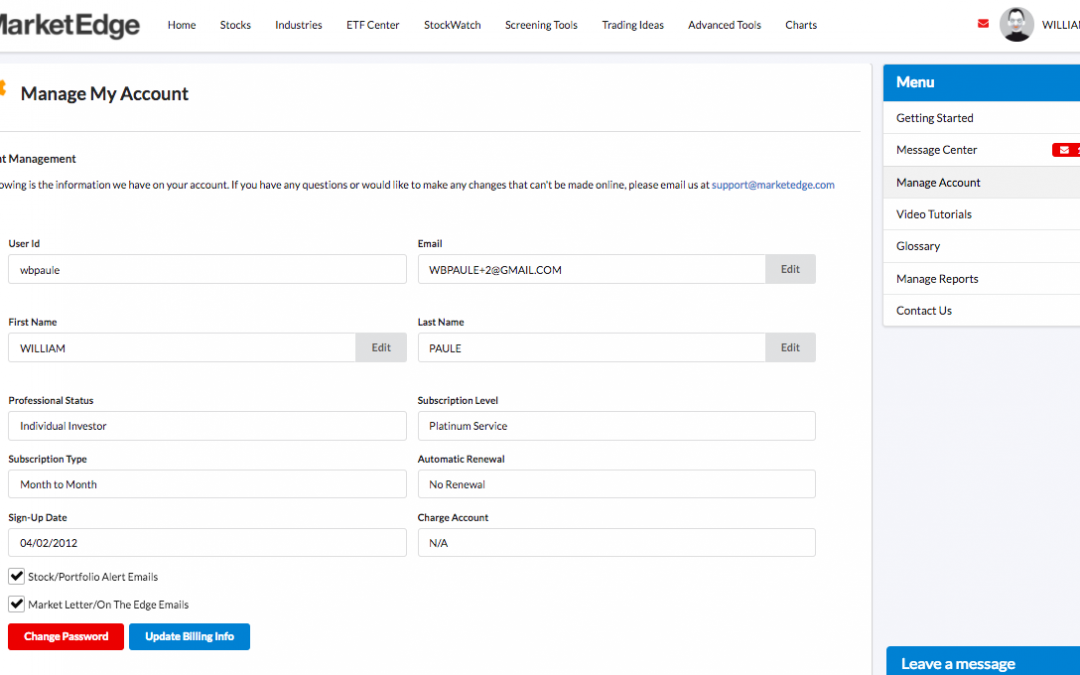Click Edit button next to First Name
1080x675 pixels.
(381, 348)
